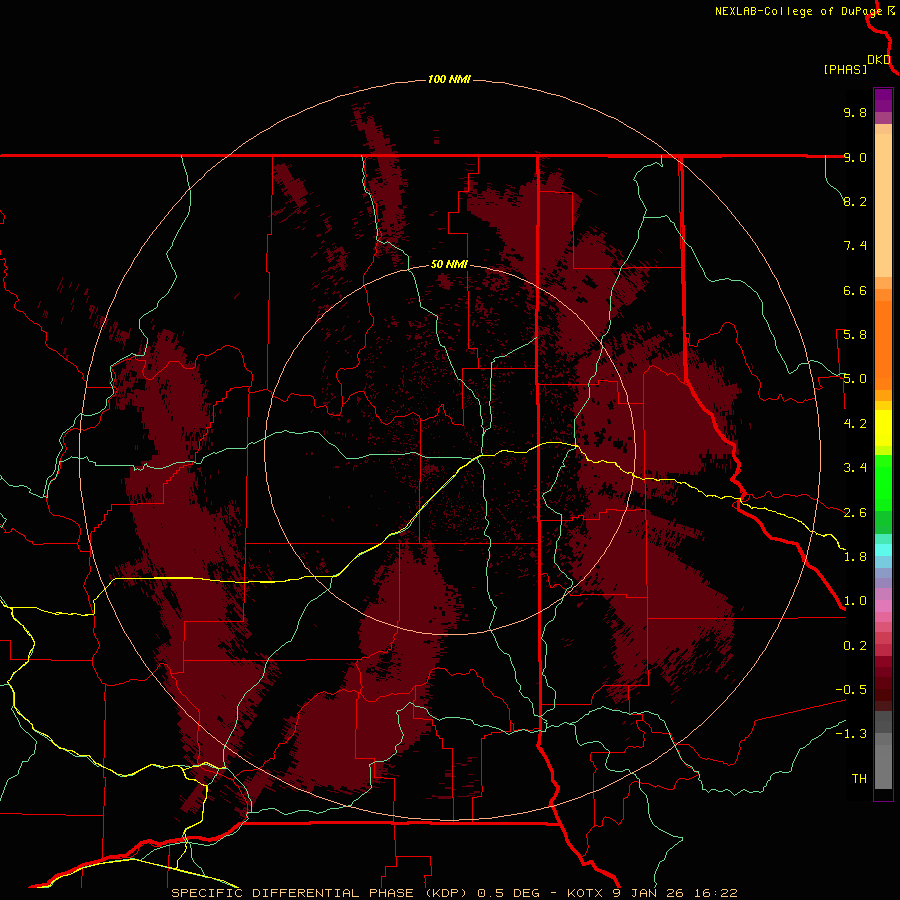Viewport: 900px width, 900px height.
Task: Click the 9.0 scale value
Action: click(x=855, y=157)
